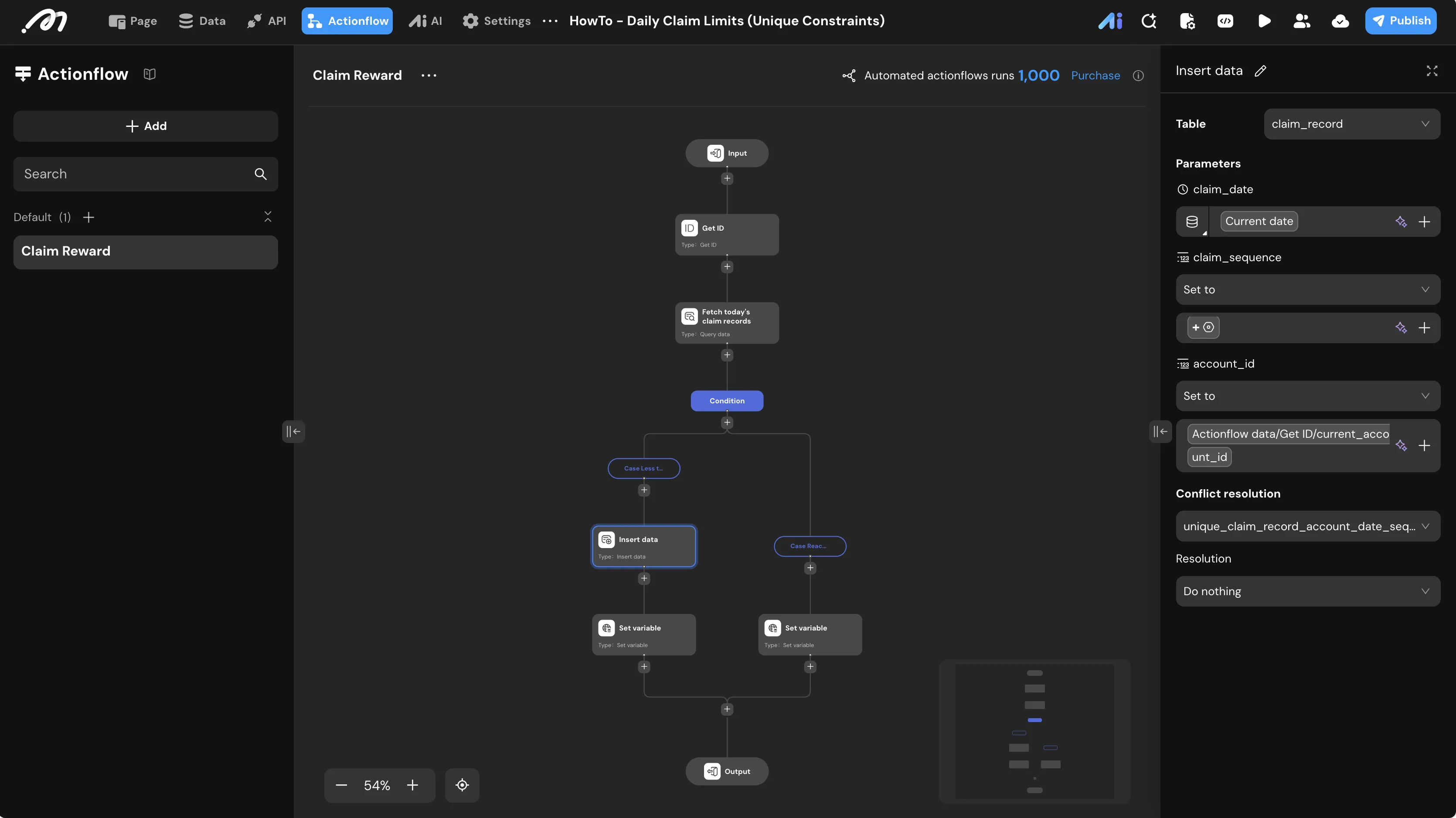
Task: Add a node below the Input node
Action: [x=727, y=179]
